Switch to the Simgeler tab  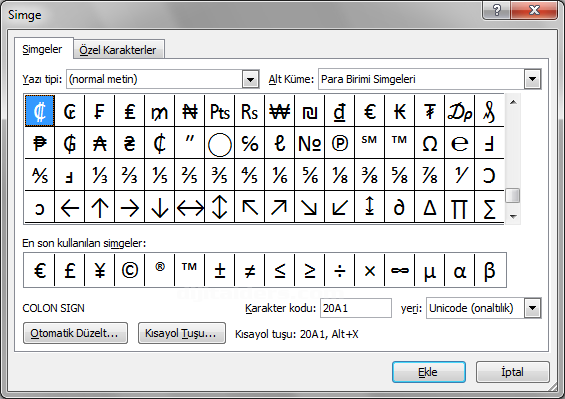42,49
